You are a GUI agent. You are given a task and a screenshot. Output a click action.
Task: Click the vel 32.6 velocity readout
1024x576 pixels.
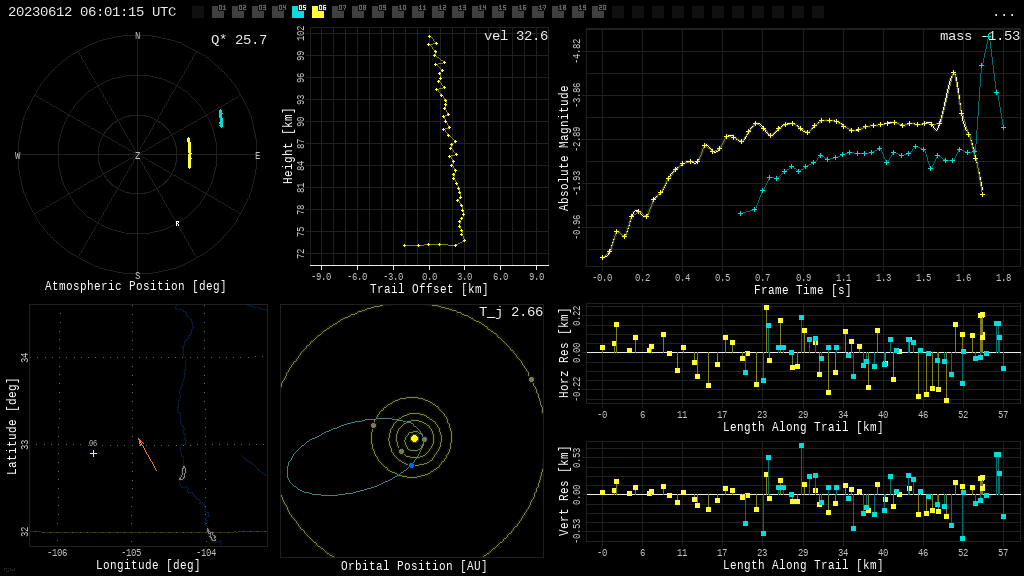pos(515,37)
